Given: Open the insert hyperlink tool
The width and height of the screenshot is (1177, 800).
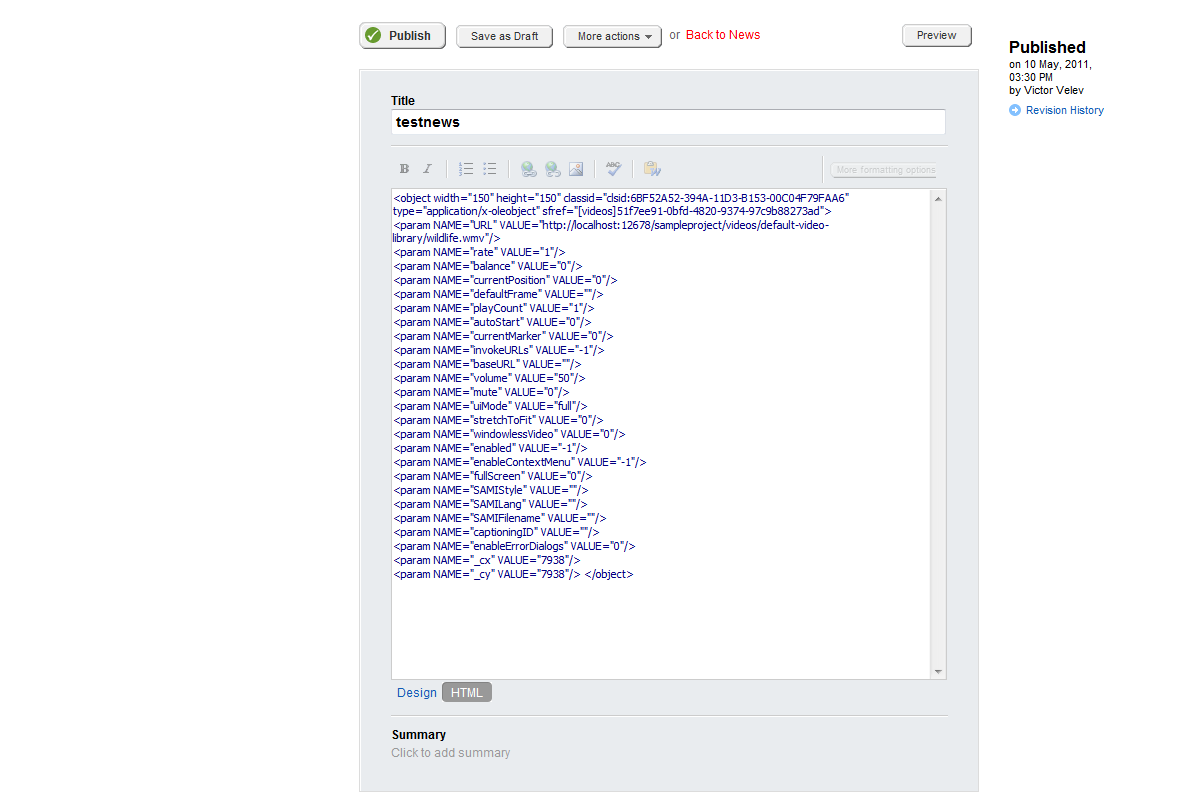Looking at the screenshot, I should [529, 169].
